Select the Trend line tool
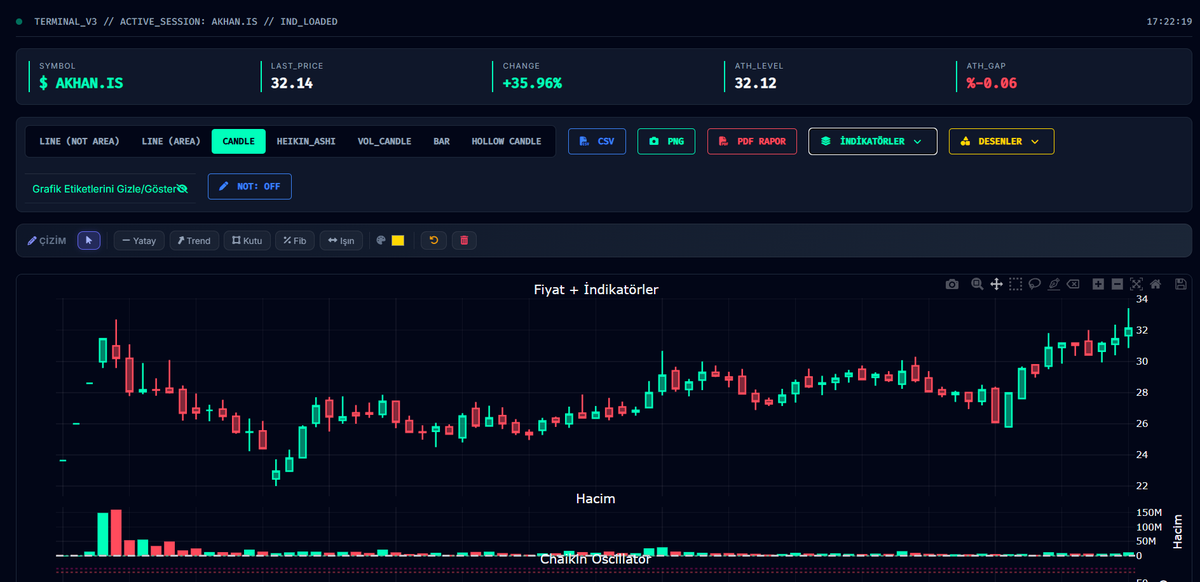 pos(194,240)
